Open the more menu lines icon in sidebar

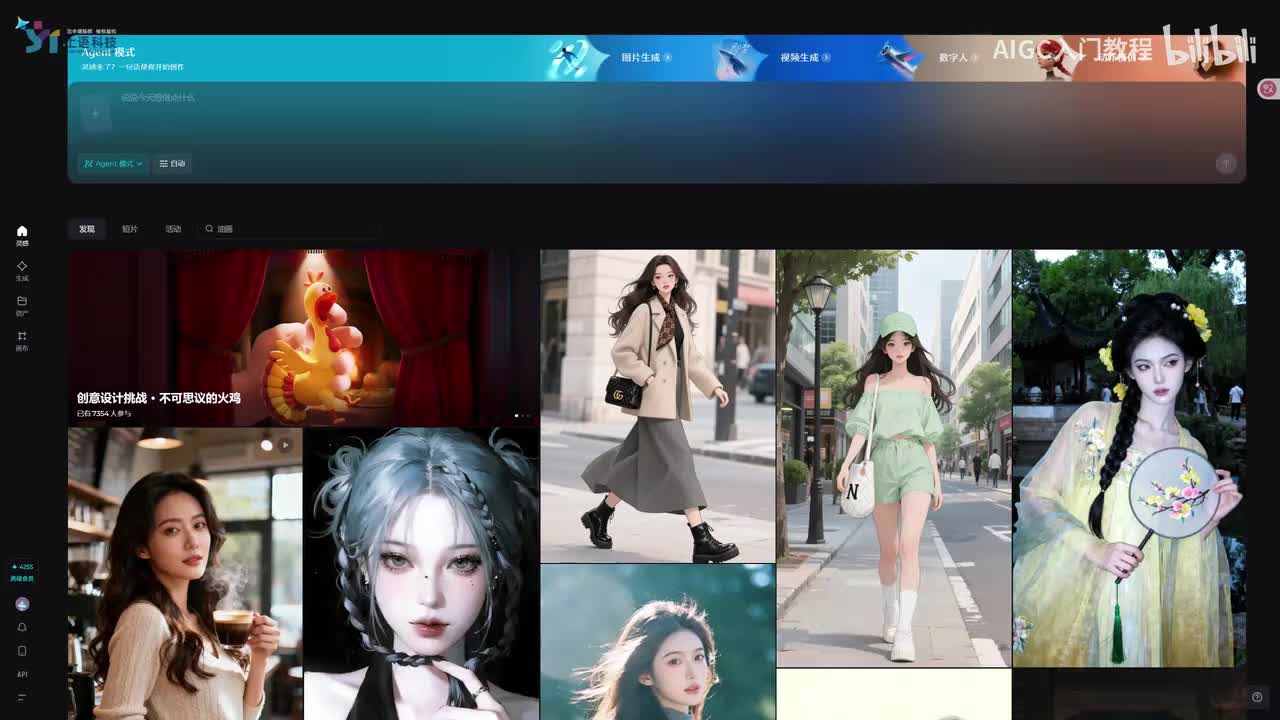tap(22, 697)
